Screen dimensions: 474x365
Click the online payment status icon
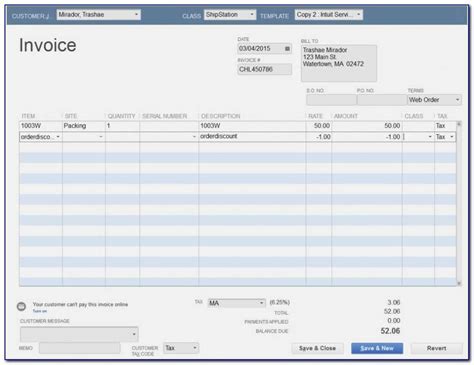[21, 306]
